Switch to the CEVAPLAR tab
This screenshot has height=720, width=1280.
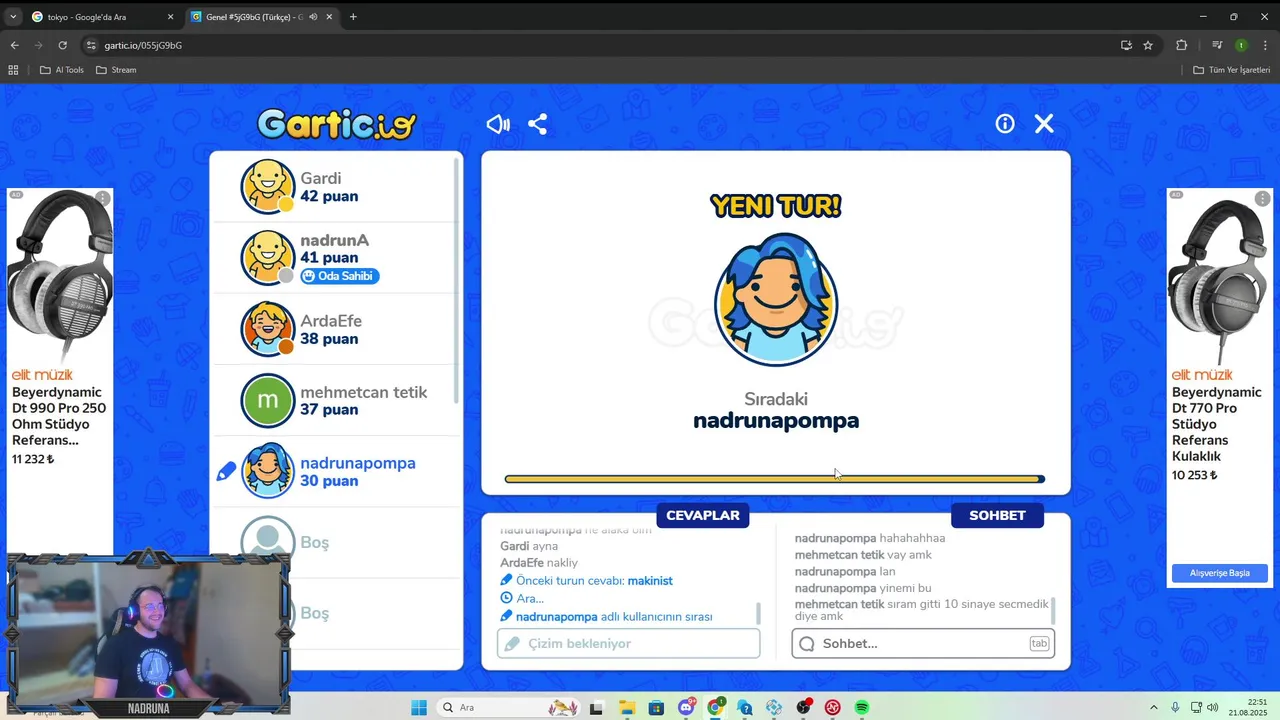(x=703, y=515)
